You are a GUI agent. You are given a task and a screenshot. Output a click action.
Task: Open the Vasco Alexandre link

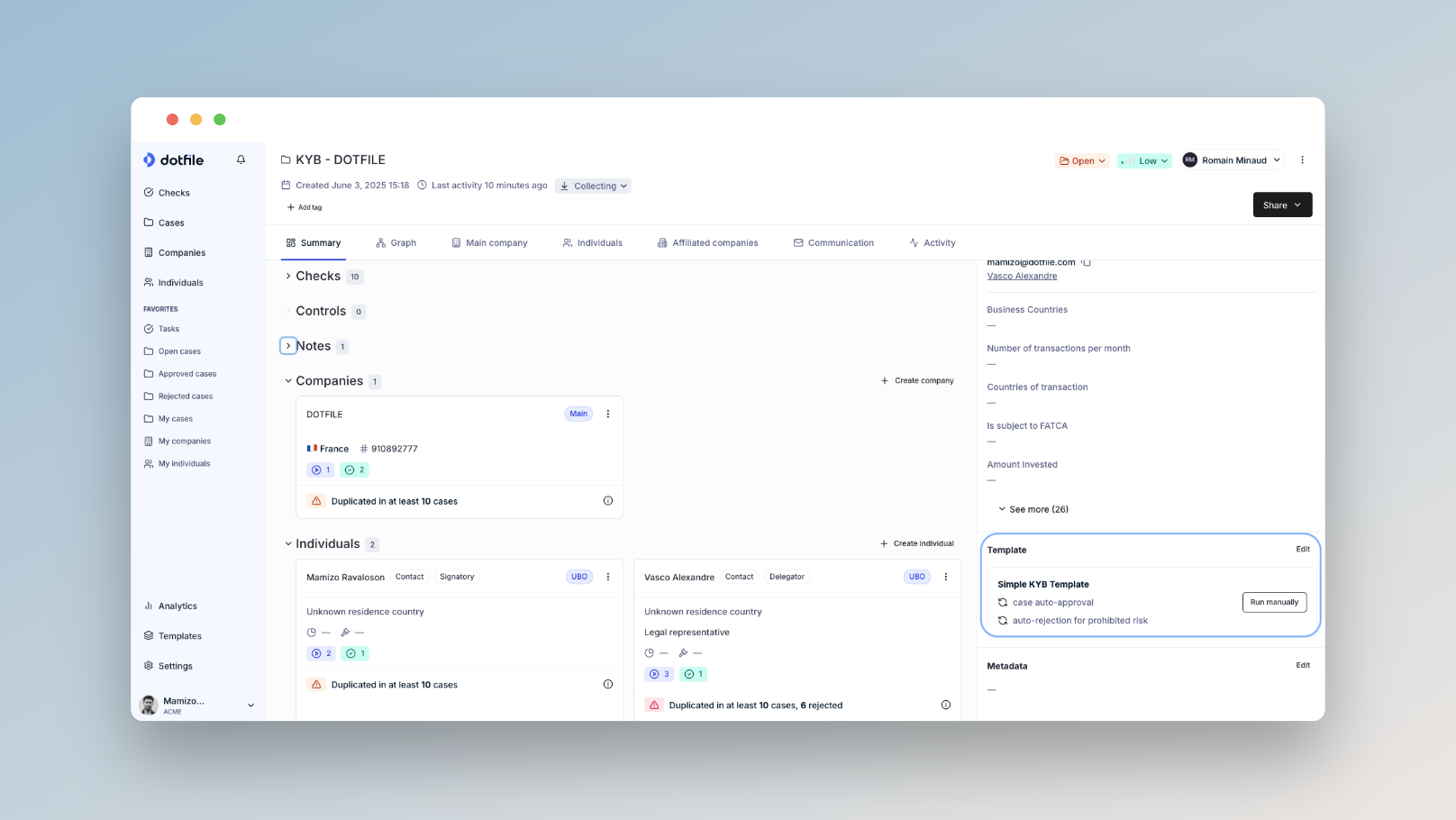click(1022, 276)
